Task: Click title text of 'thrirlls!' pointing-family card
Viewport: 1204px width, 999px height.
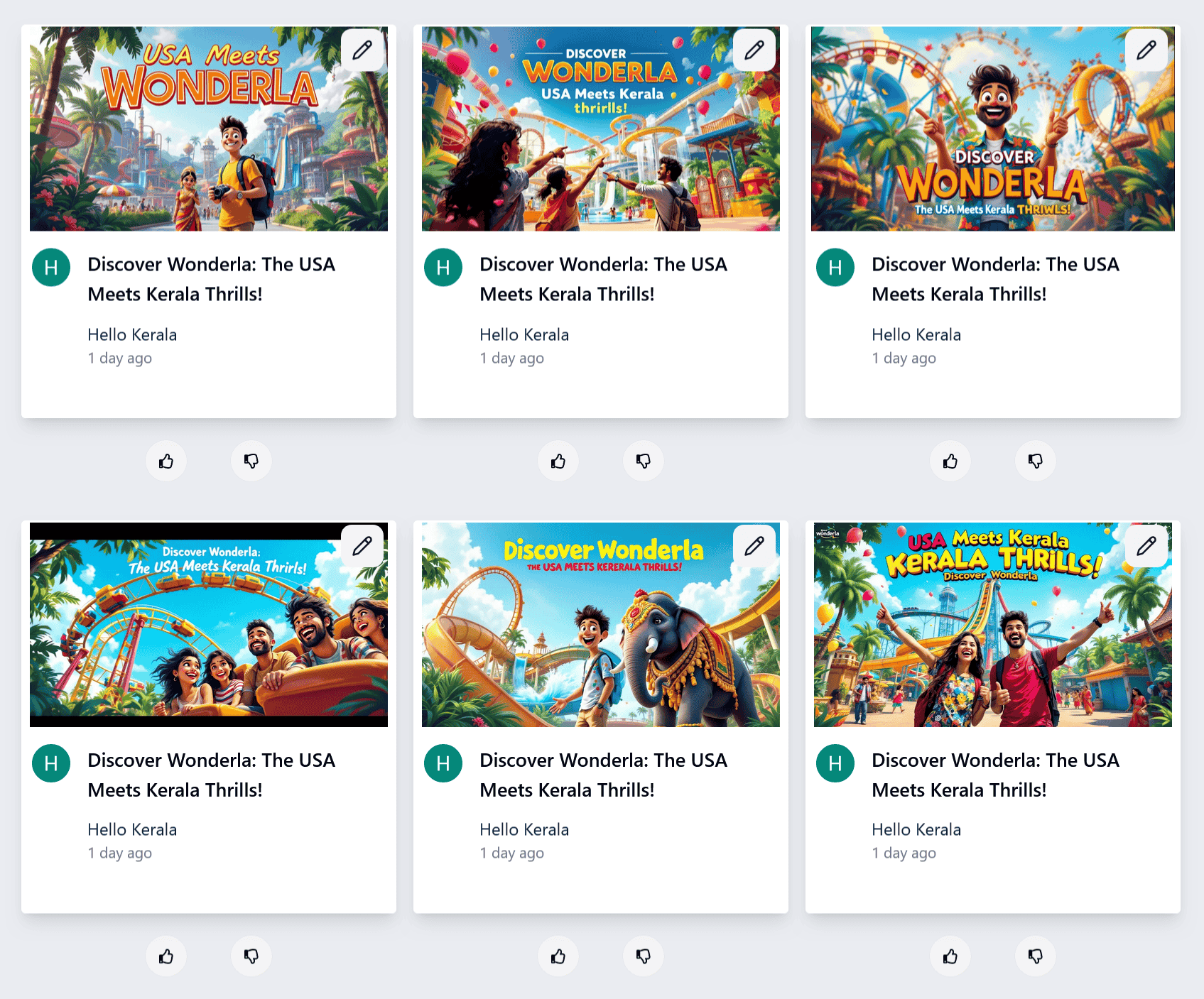Action: point(604,279)
